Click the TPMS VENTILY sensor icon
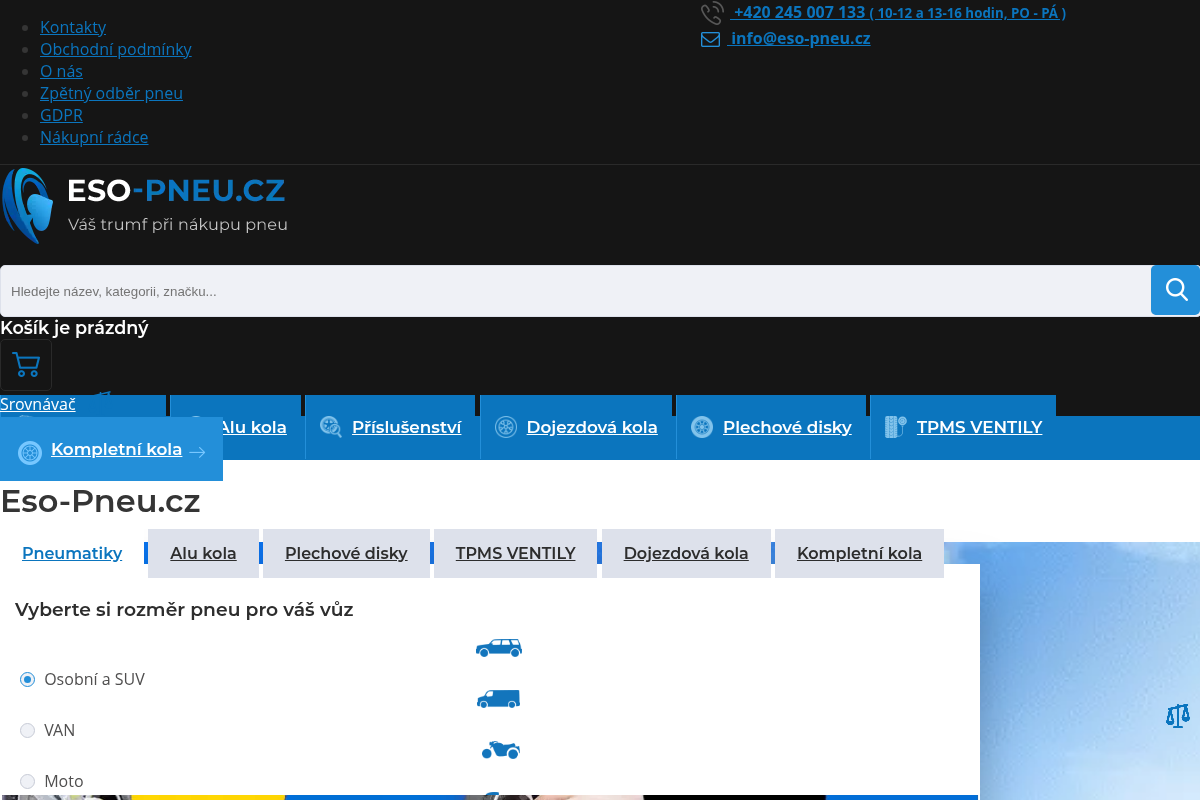The width and height of the screenshot is (1200, 800). coord(896,427)
